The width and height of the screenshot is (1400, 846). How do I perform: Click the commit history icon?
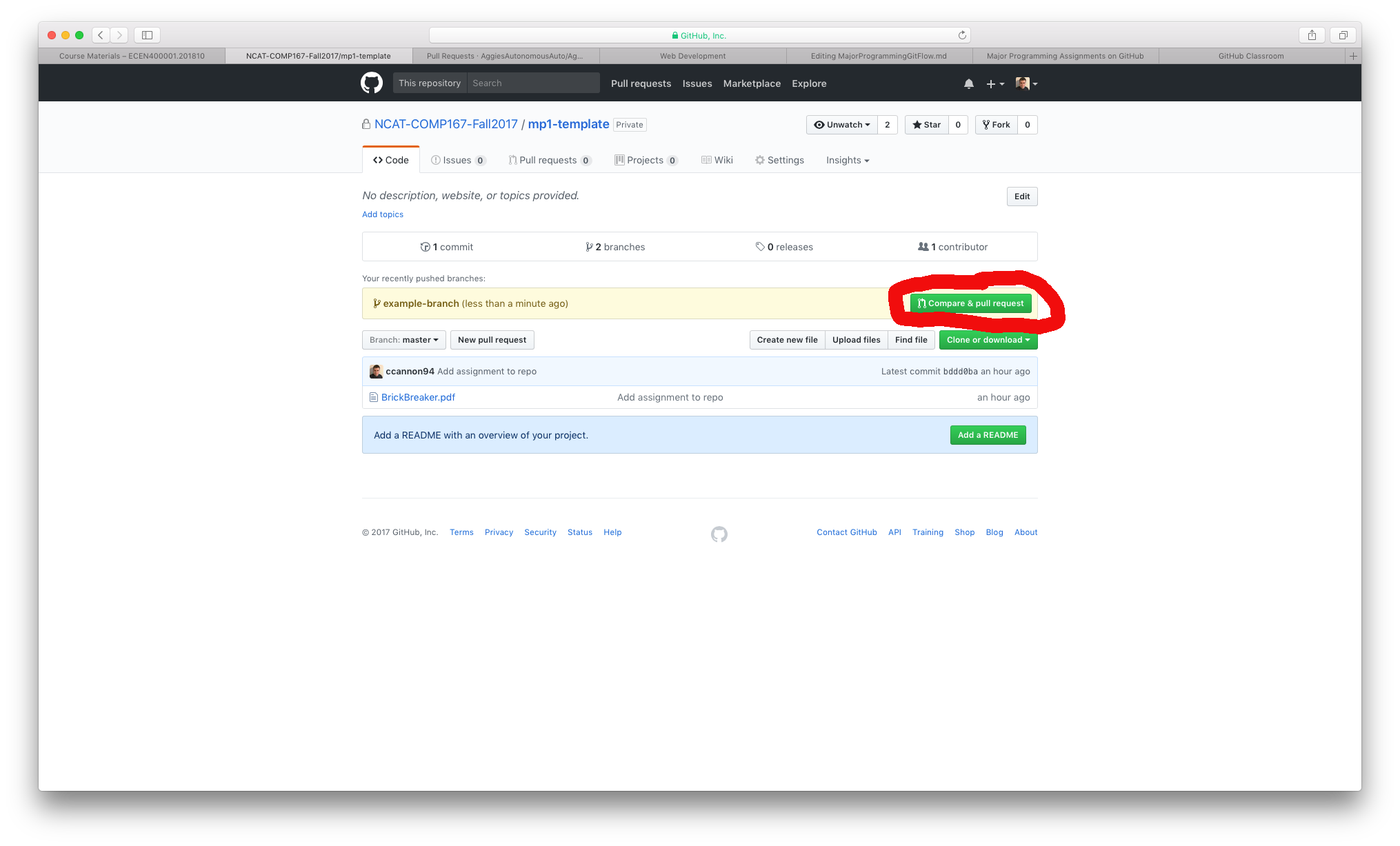pos(424,246)
